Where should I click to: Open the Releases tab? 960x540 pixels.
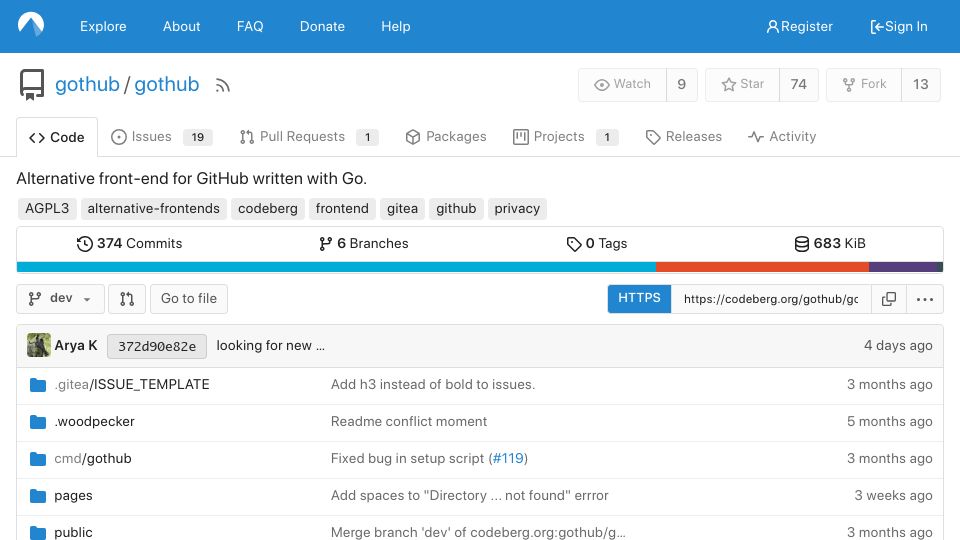click(x=684, y=137)
